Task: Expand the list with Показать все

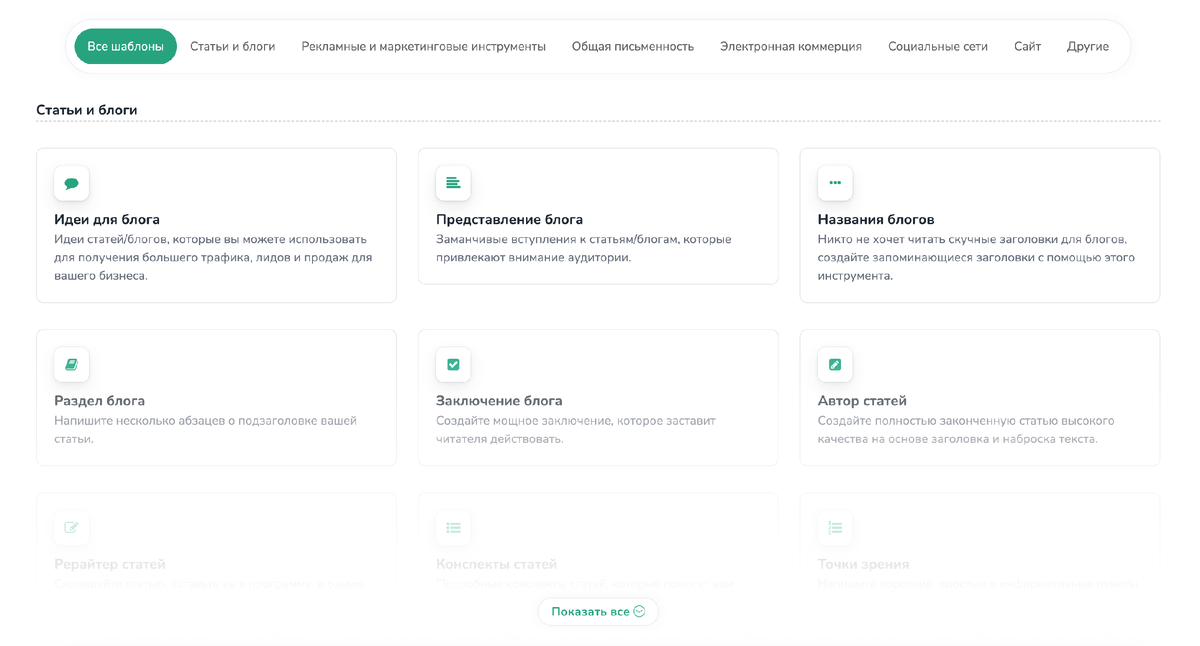Action: (x=598, y=612)
